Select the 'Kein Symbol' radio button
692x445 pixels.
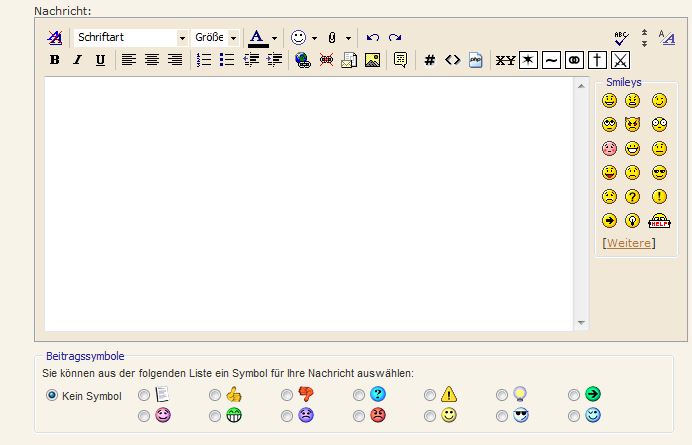click(52, 395)
